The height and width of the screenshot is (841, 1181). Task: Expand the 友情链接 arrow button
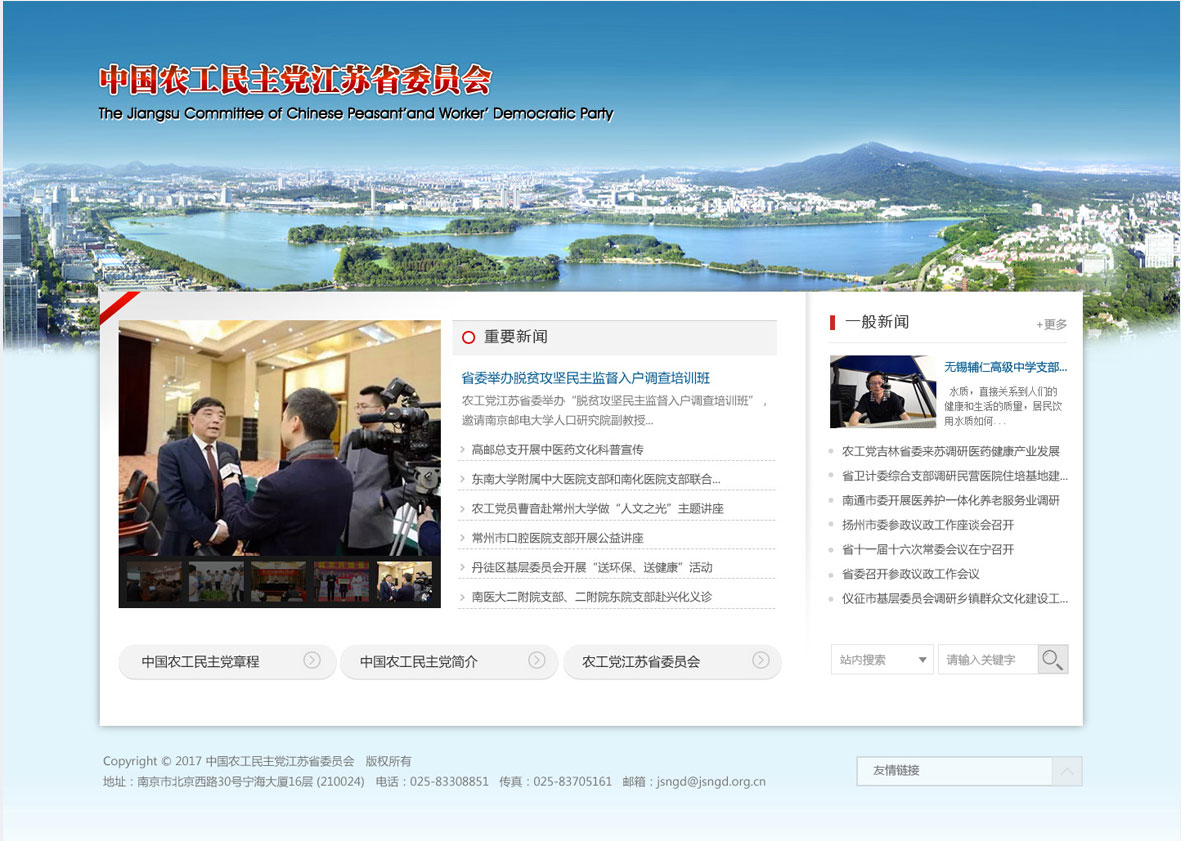(x=1067, y=771)
